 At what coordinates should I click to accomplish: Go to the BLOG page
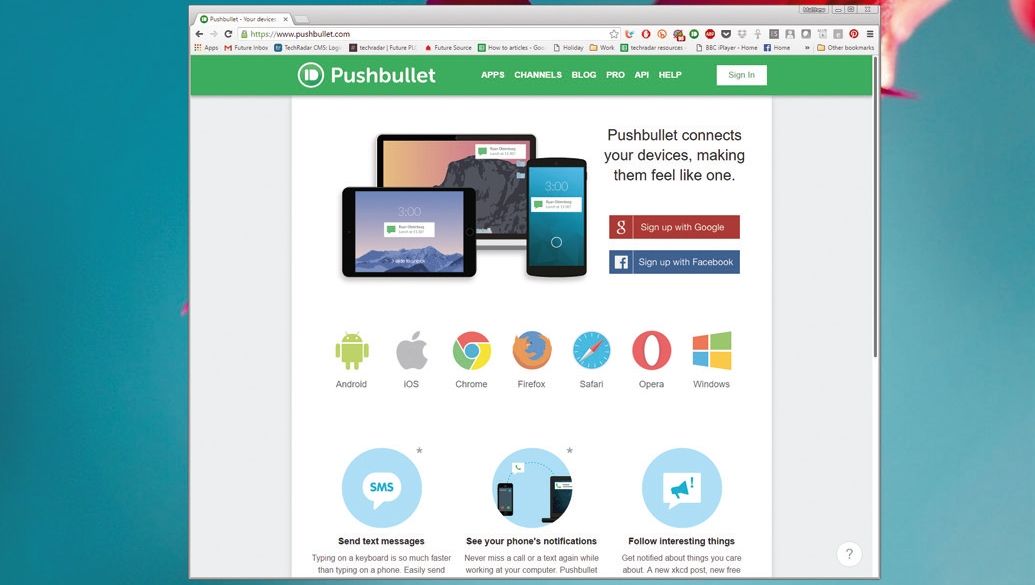click(584, 75)
